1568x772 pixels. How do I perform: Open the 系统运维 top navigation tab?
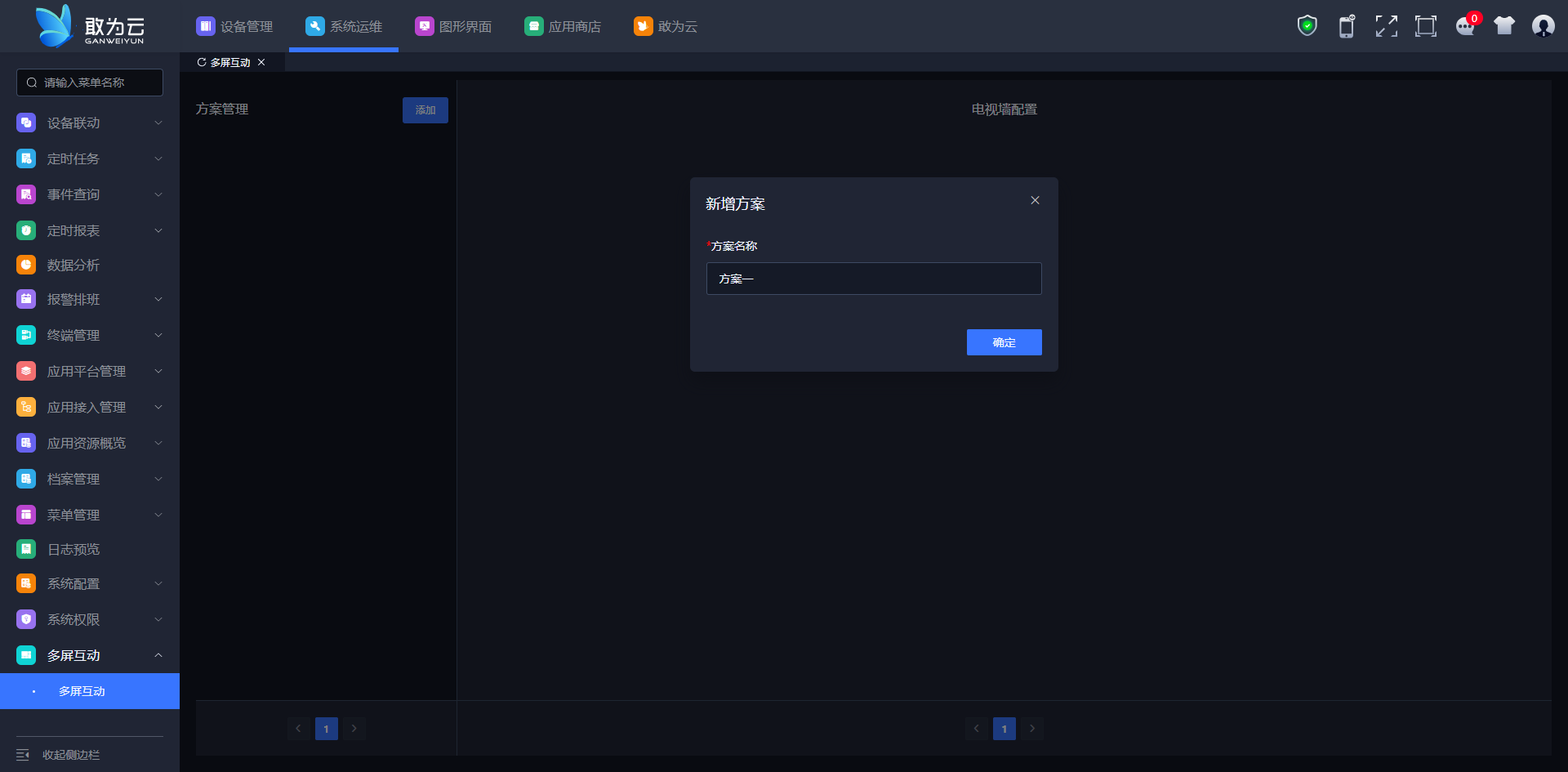click(344, 26)
